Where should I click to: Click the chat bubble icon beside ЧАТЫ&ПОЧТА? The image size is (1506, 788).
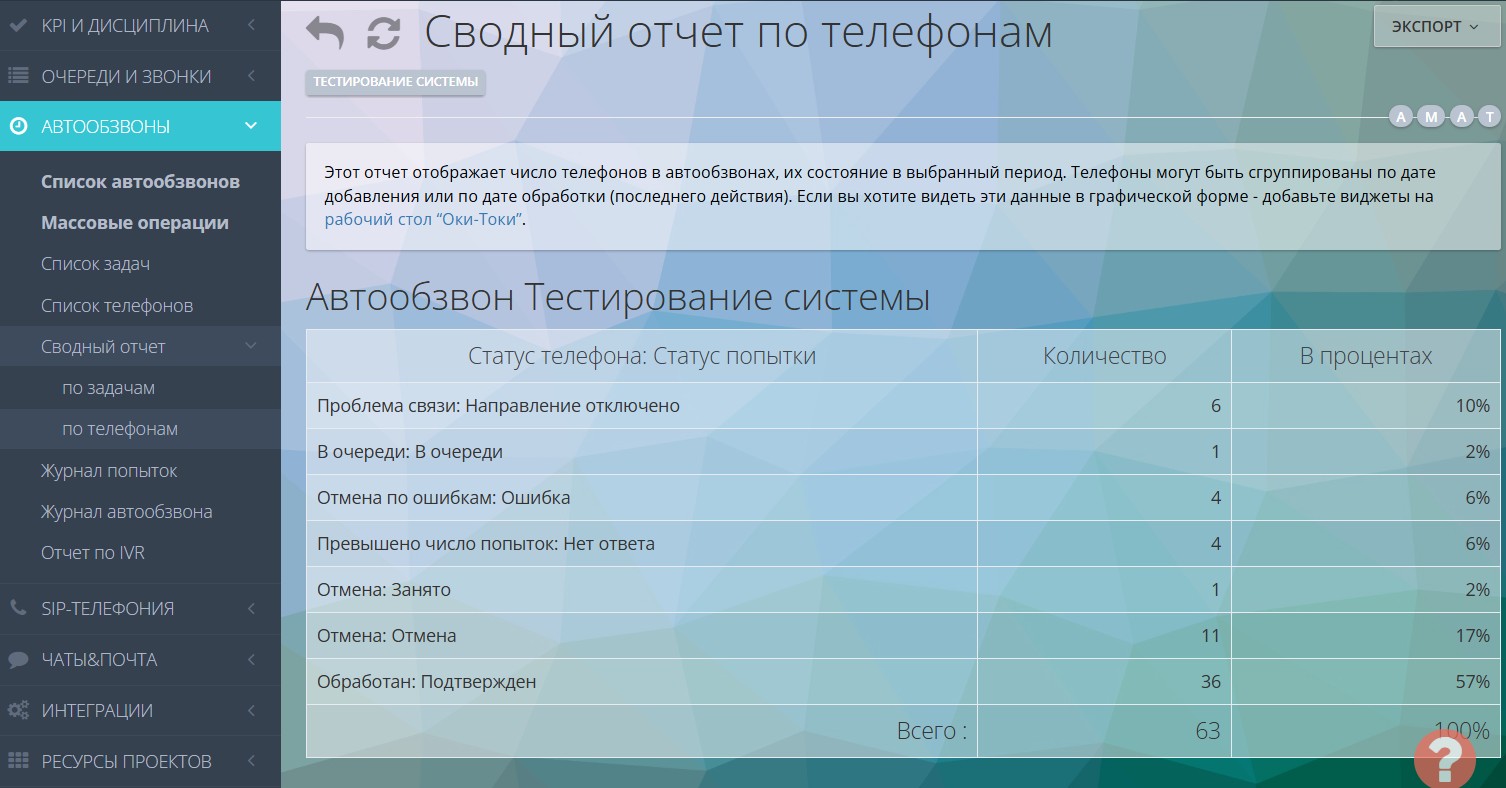pyautogui.click(x=18, y=659)
